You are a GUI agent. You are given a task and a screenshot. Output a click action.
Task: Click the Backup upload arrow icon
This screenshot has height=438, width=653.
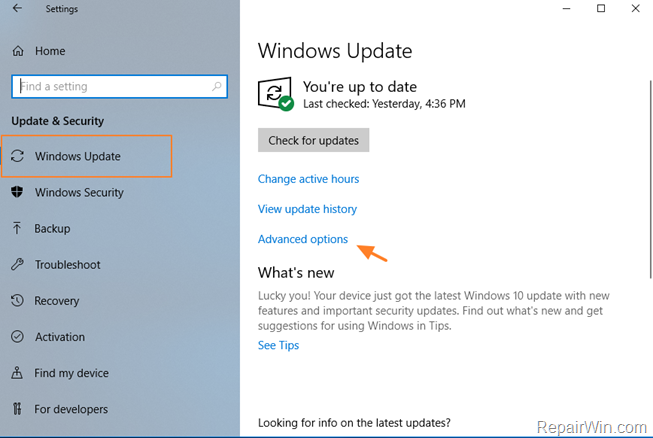[17, 228]
